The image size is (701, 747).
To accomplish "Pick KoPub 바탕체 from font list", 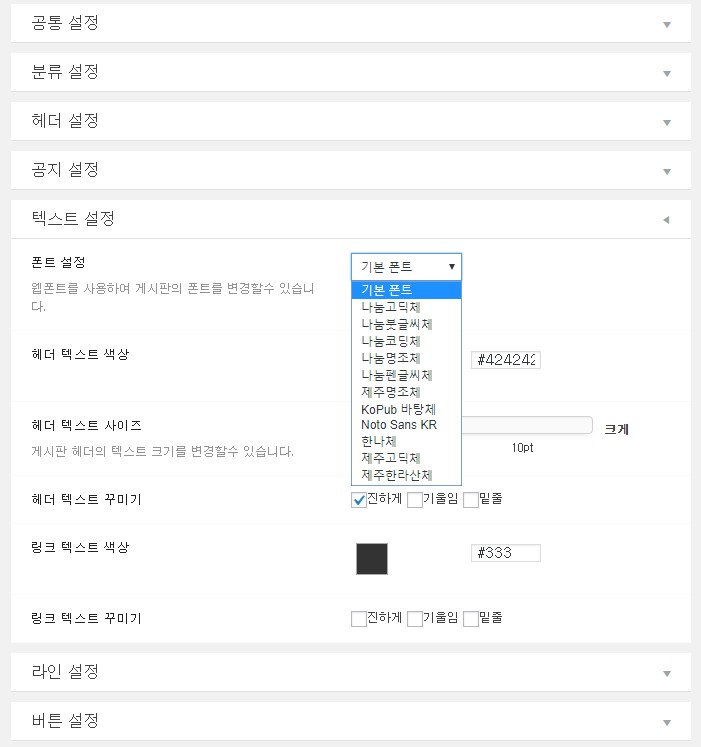I will pos(406,409).
